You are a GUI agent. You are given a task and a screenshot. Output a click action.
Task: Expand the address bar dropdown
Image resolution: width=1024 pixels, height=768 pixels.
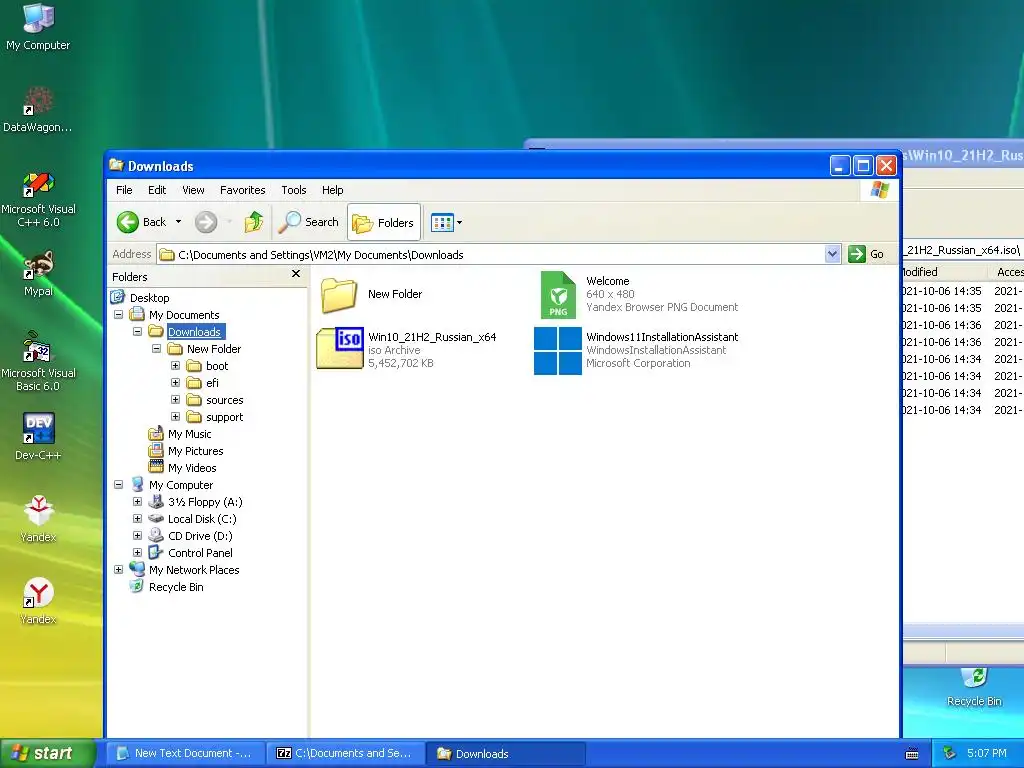(832, 254)
